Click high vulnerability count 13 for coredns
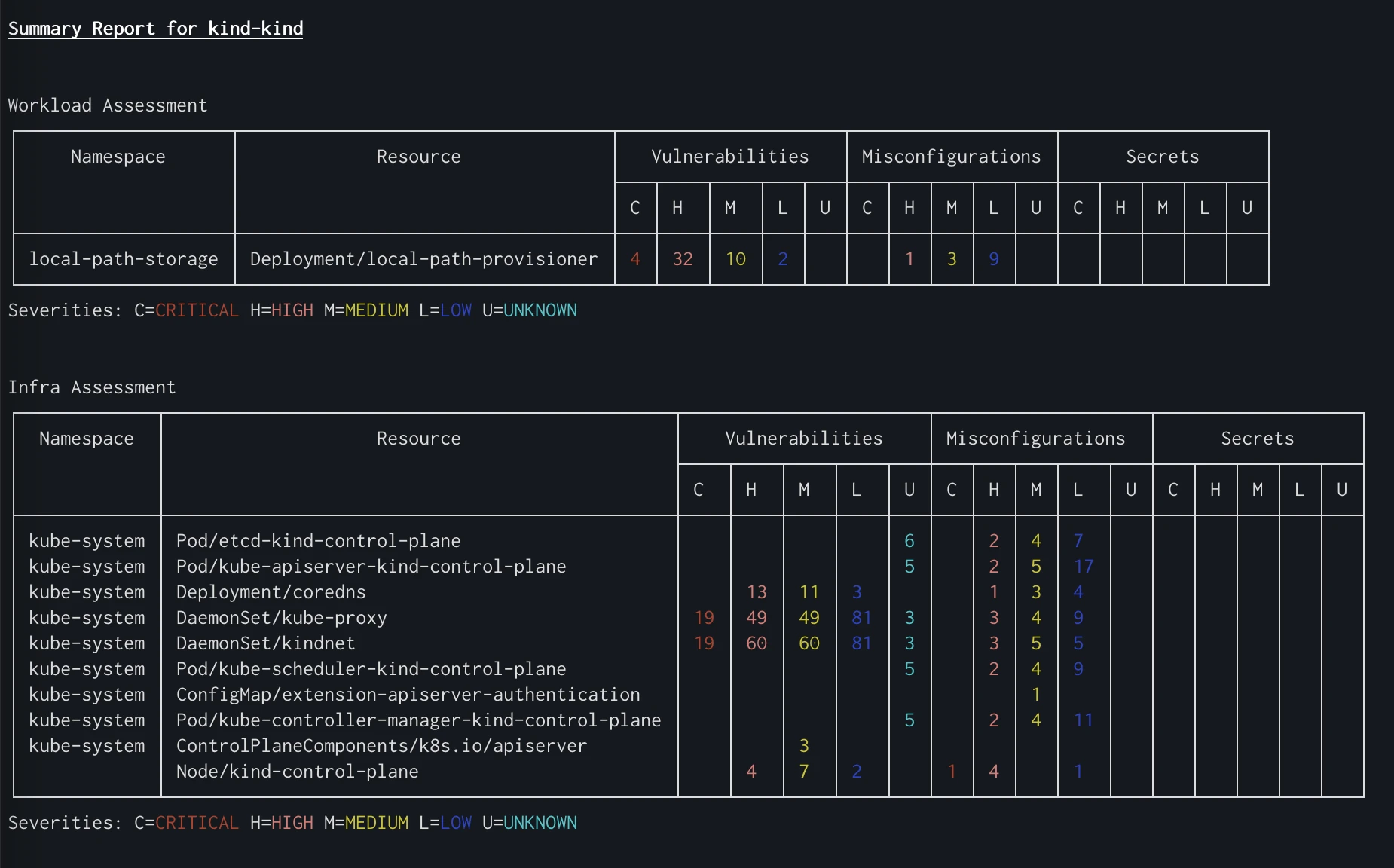 click(757, 592)
